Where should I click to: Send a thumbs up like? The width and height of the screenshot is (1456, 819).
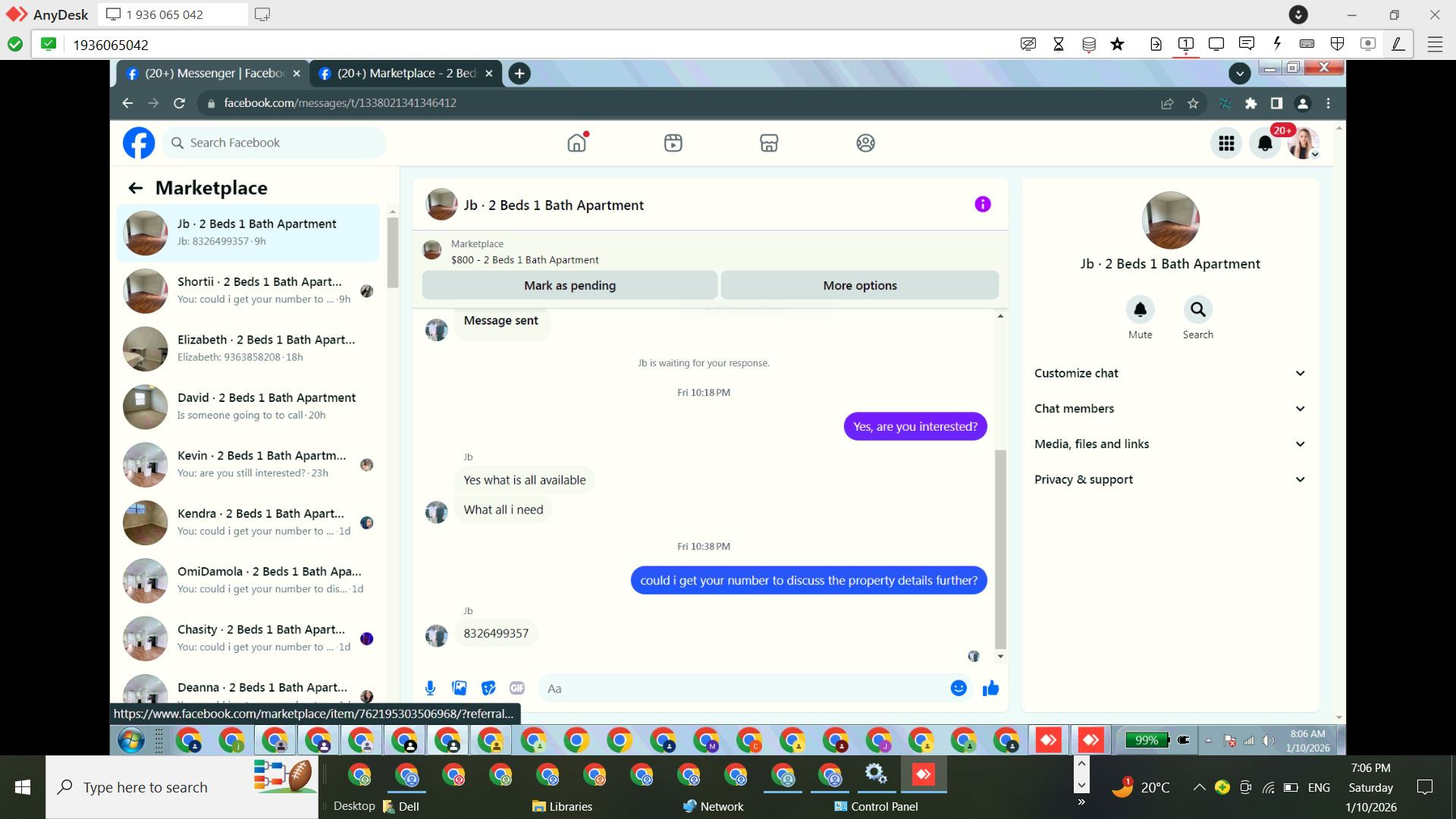(990, 688)
